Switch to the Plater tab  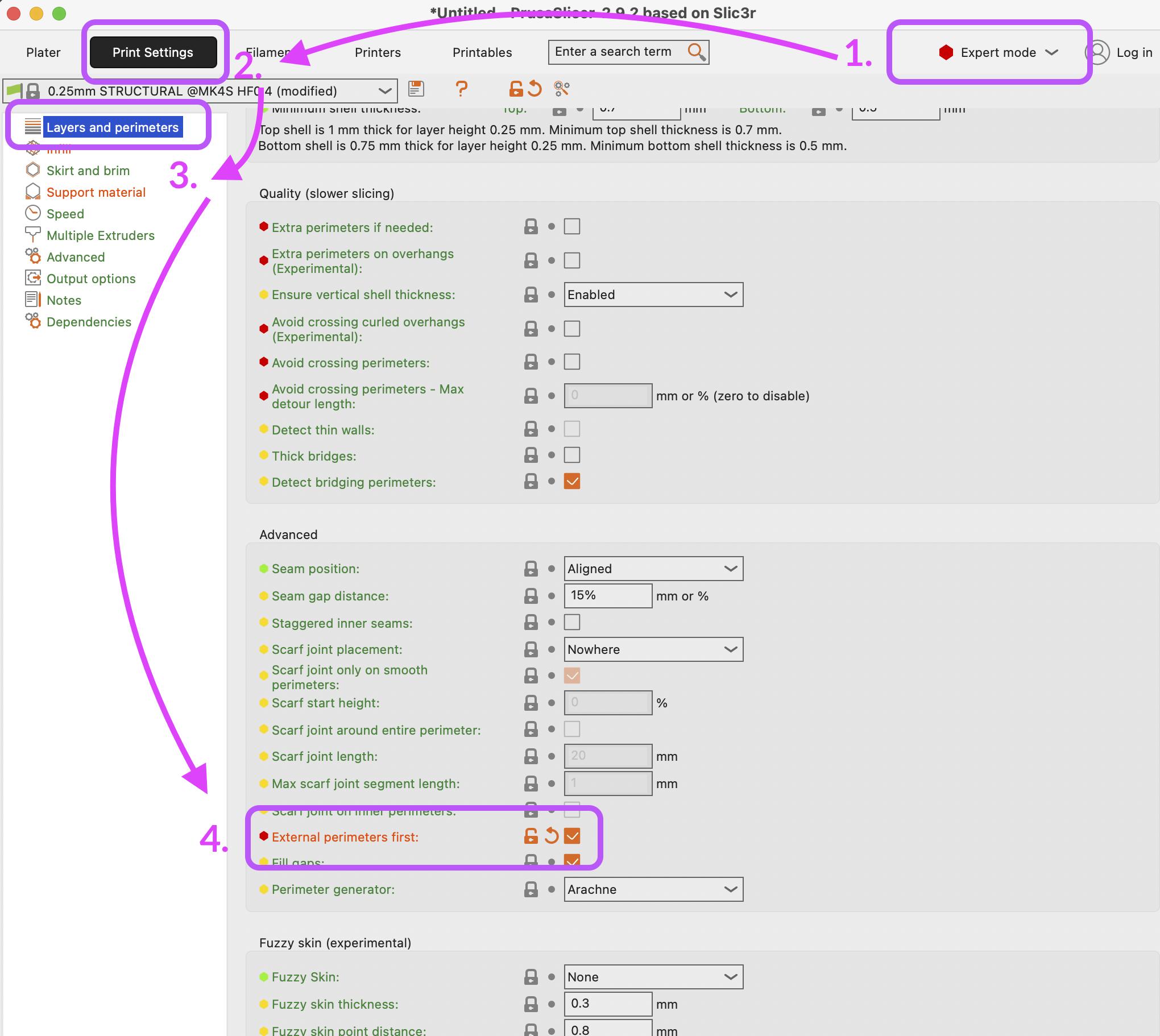(x=43, y=52)
